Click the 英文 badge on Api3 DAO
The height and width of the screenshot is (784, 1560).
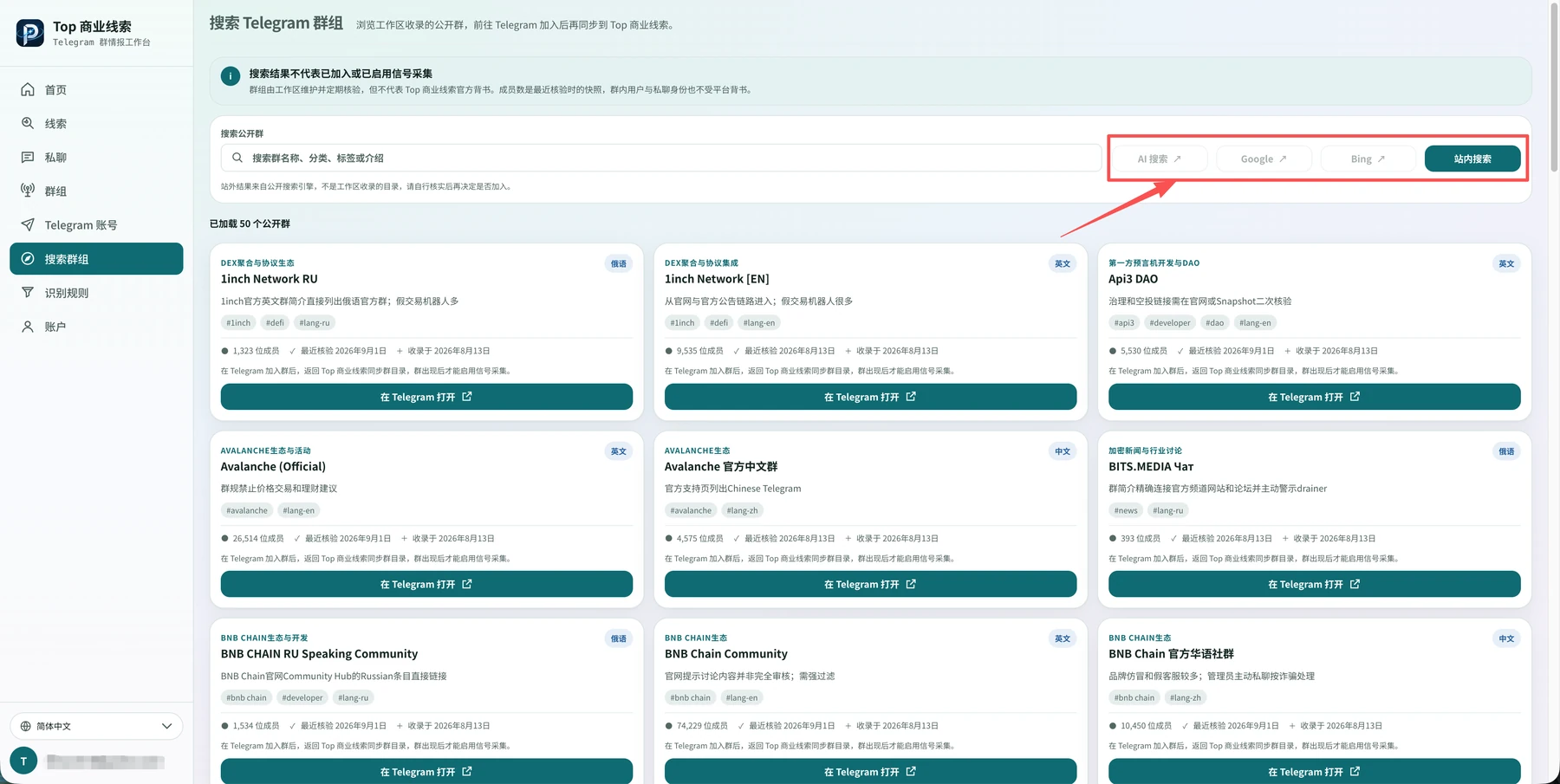pos(1506,264)
